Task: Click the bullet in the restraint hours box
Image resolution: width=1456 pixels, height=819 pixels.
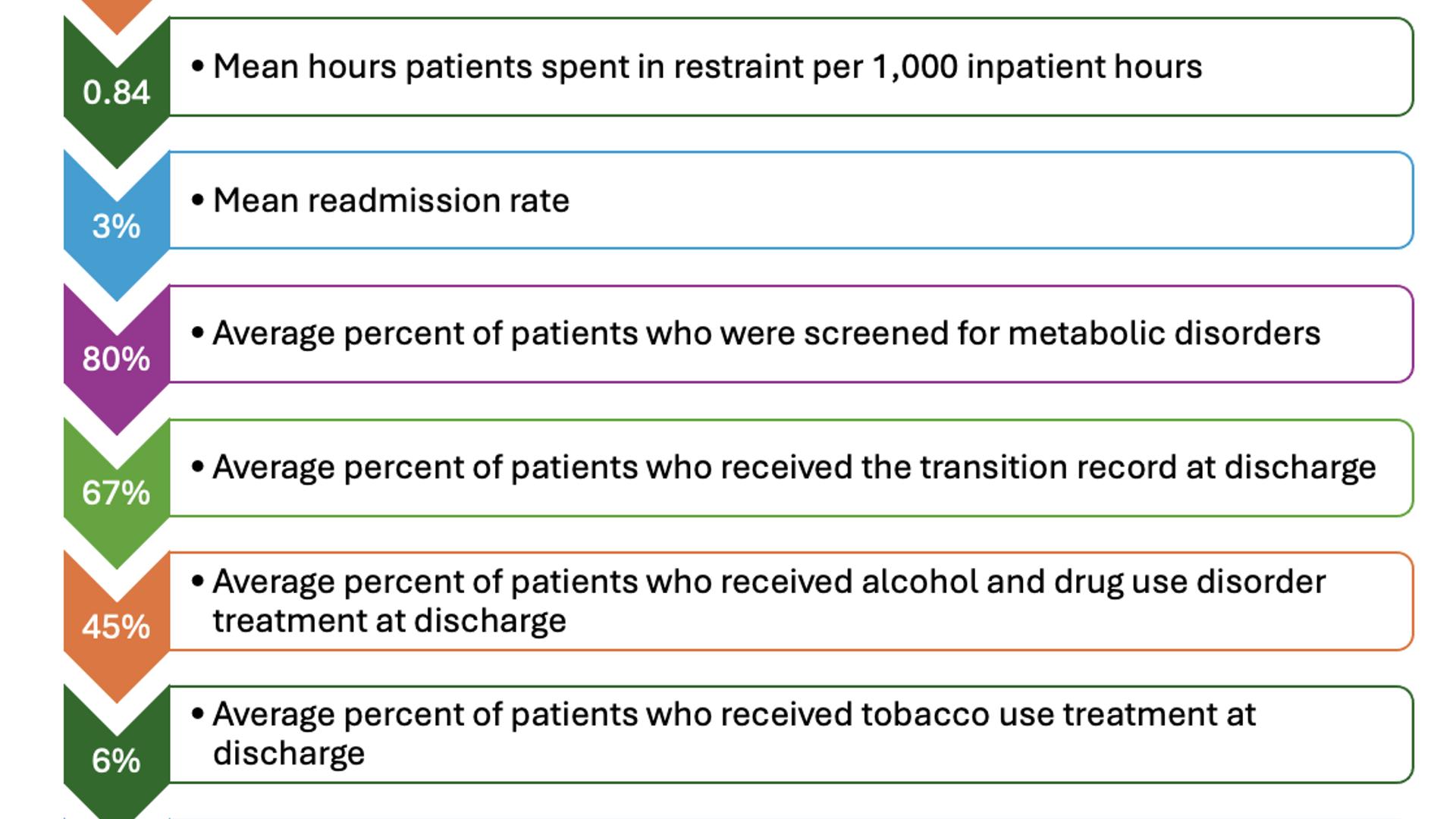Action: 198,67
